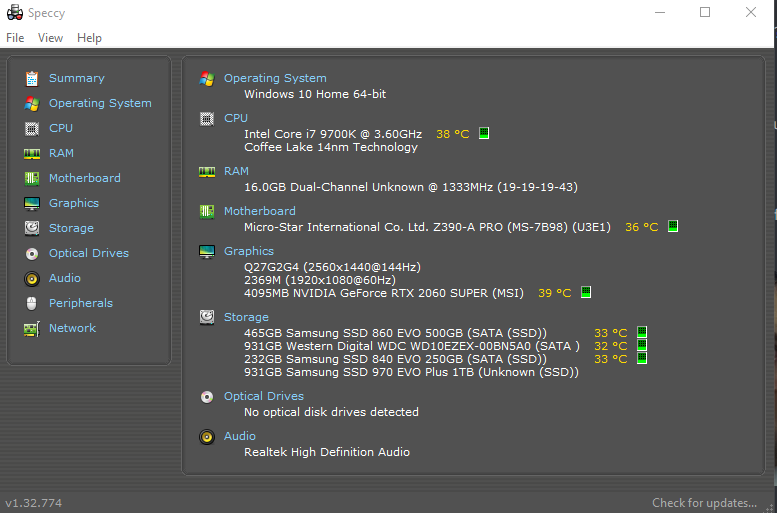777x513 pixels.
Task: Click the GPU temperature indicator at 39 °C
Action: click(x=586, y=292)
